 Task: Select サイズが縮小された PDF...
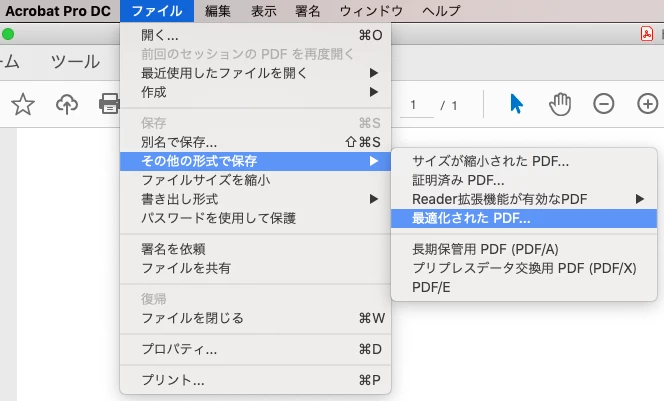pos(524,161)
